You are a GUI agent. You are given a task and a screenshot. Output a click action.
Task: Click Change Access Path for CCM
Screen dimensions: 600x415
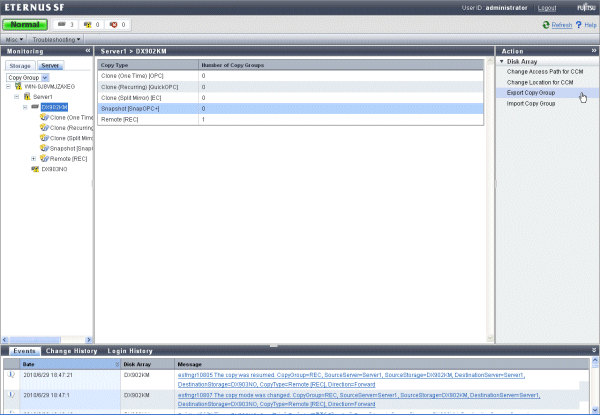(x=545, y=72)
